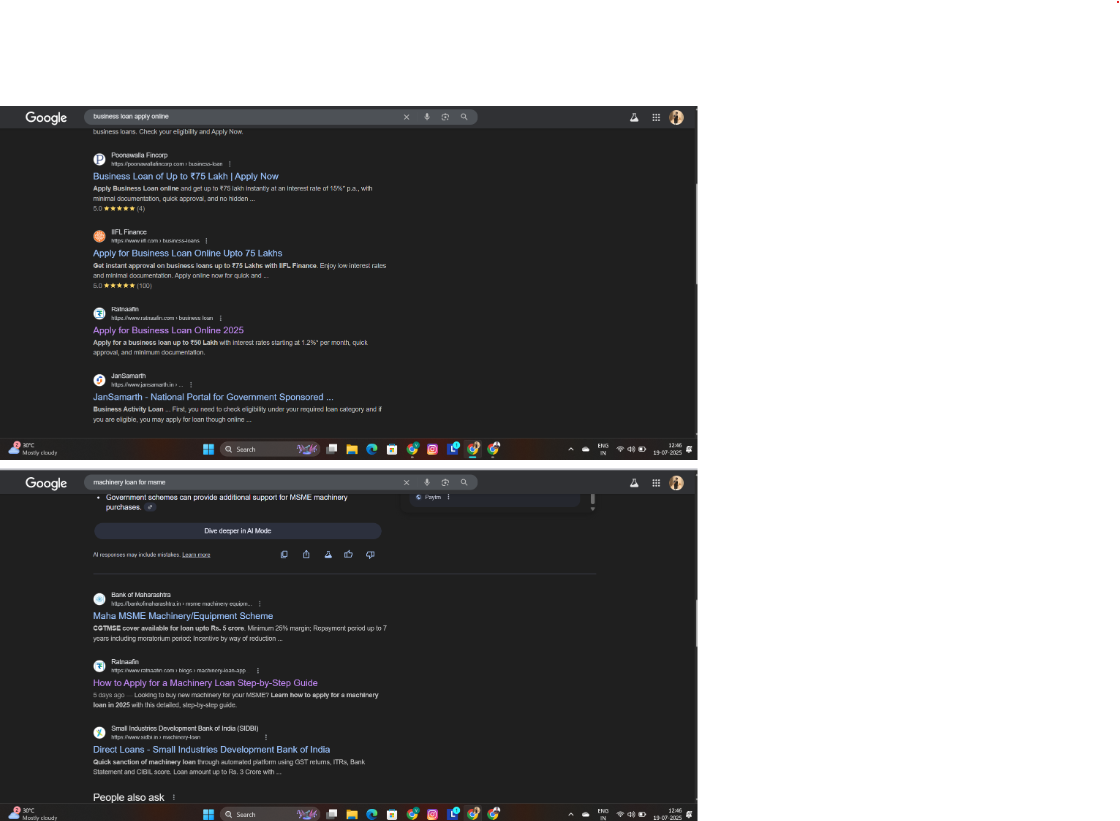
Task: Expand more-options dots beside ratnaafin.com business-loan URL
Action: pos(220,319)
